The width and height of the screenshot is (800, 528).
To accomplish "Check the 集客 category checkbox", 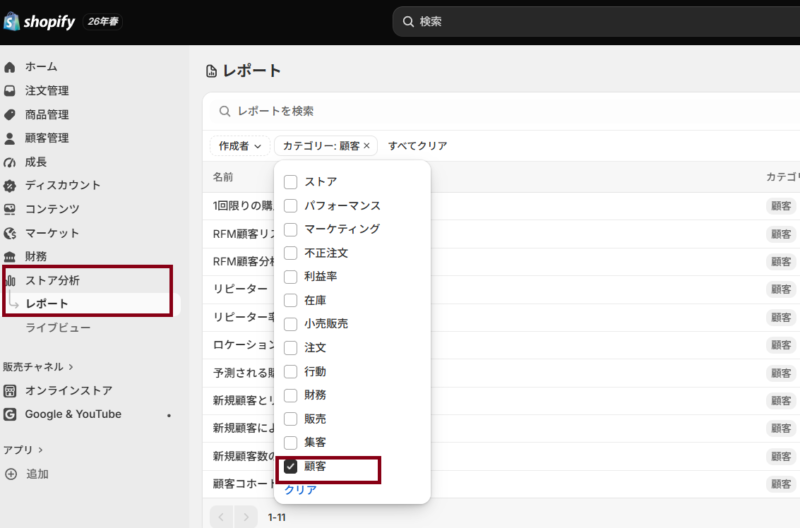I will [x=290, y=443].
